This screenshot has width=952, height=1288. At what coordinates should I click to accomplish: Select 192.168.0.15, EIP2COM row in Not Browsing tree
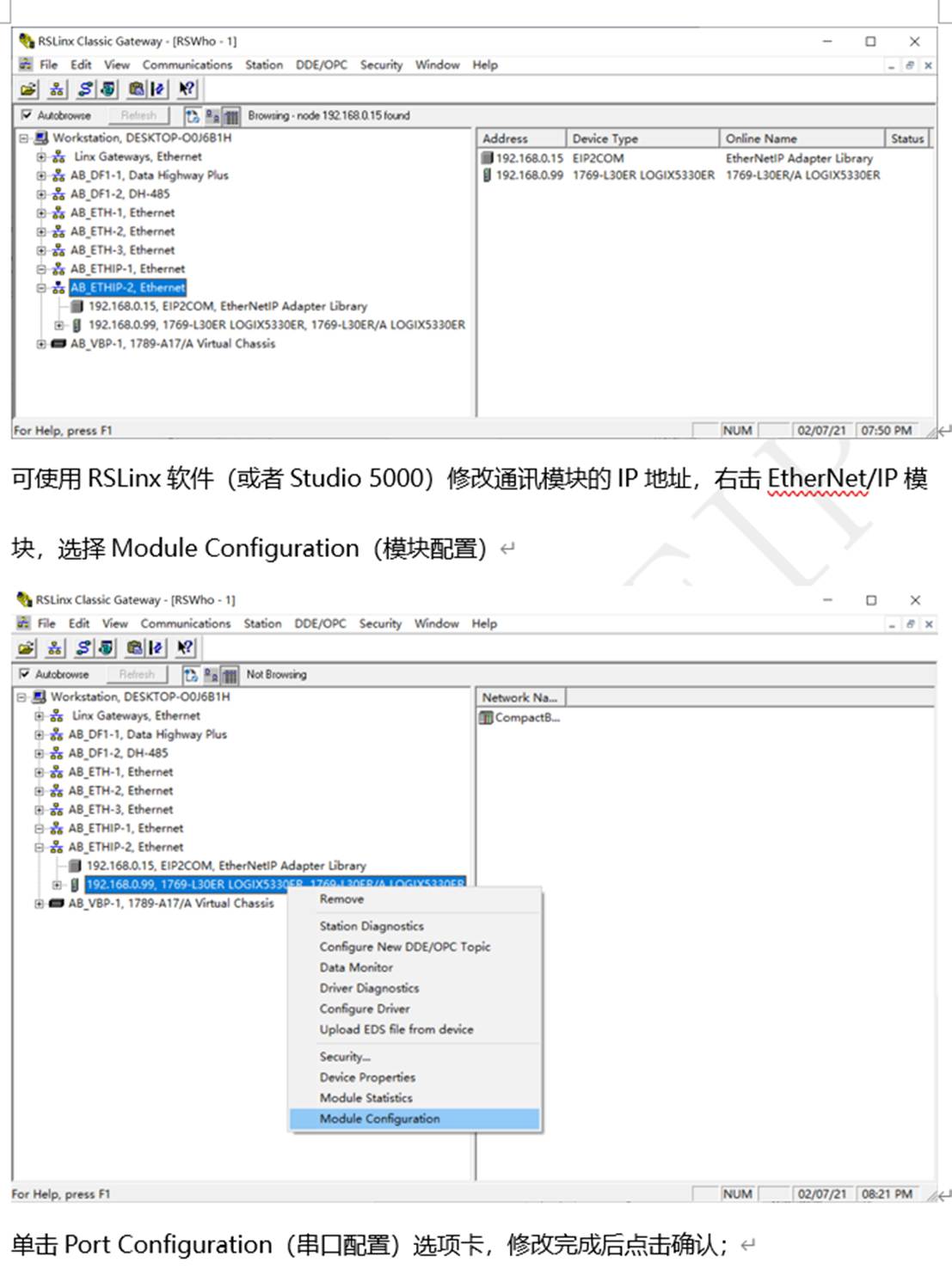[x=226, y=866]
